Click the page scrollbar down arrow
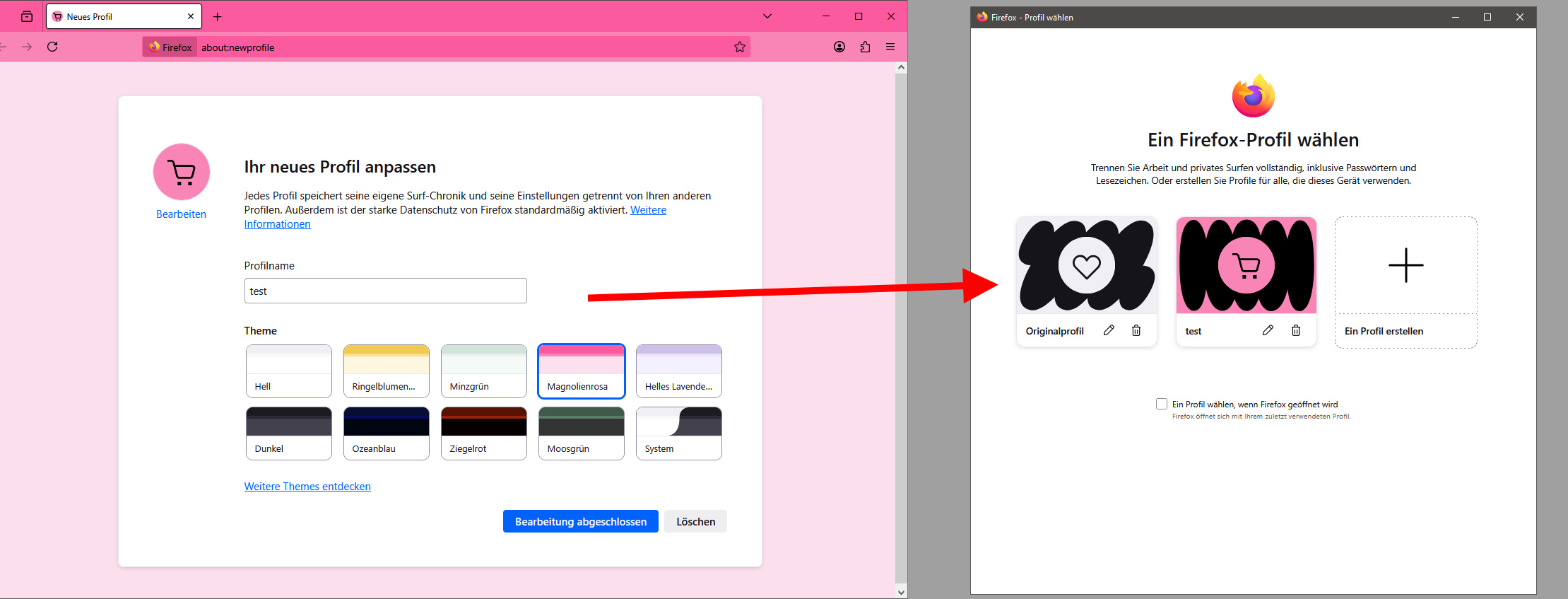Image resolution: width=1568 pixels, height=599 pixels. coord(901,592)
